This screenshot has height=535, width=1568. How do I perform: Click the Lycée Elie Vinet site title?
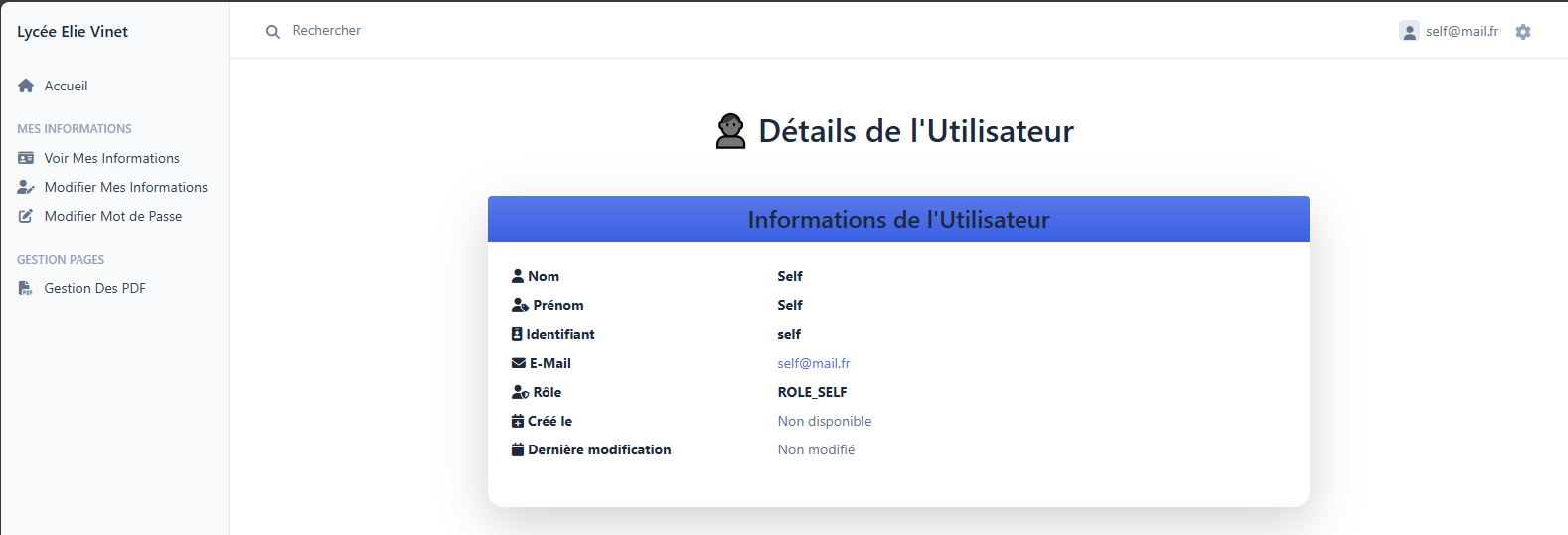pyautogui.click(x=73, y=32)
